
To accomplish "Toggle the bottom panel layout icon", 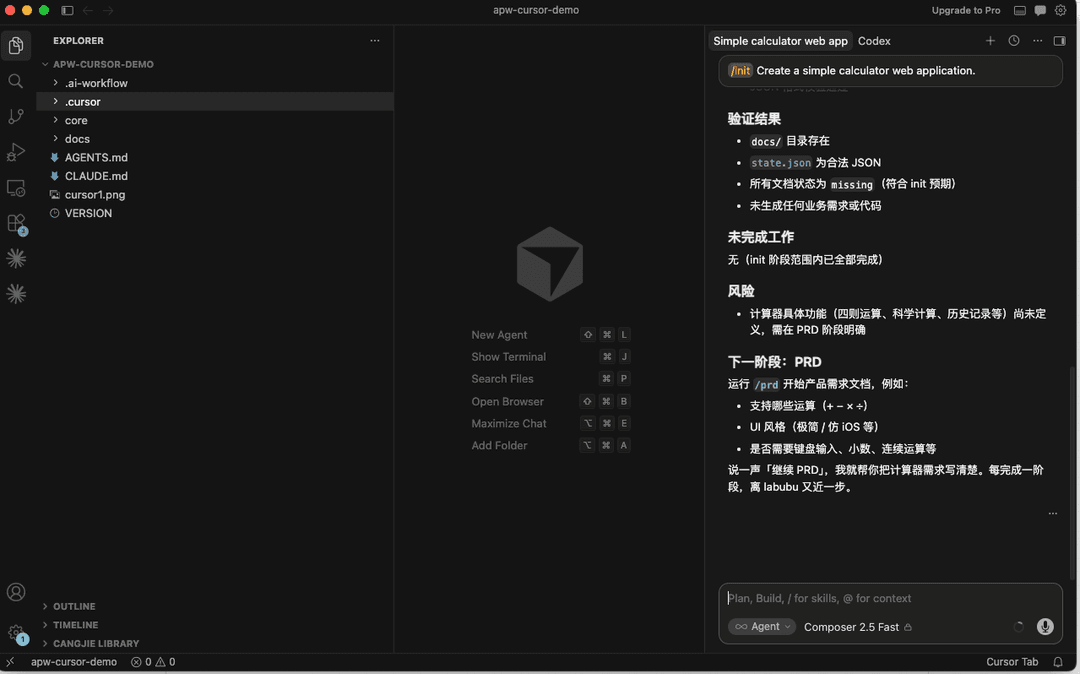I will tap(1020, 10).
